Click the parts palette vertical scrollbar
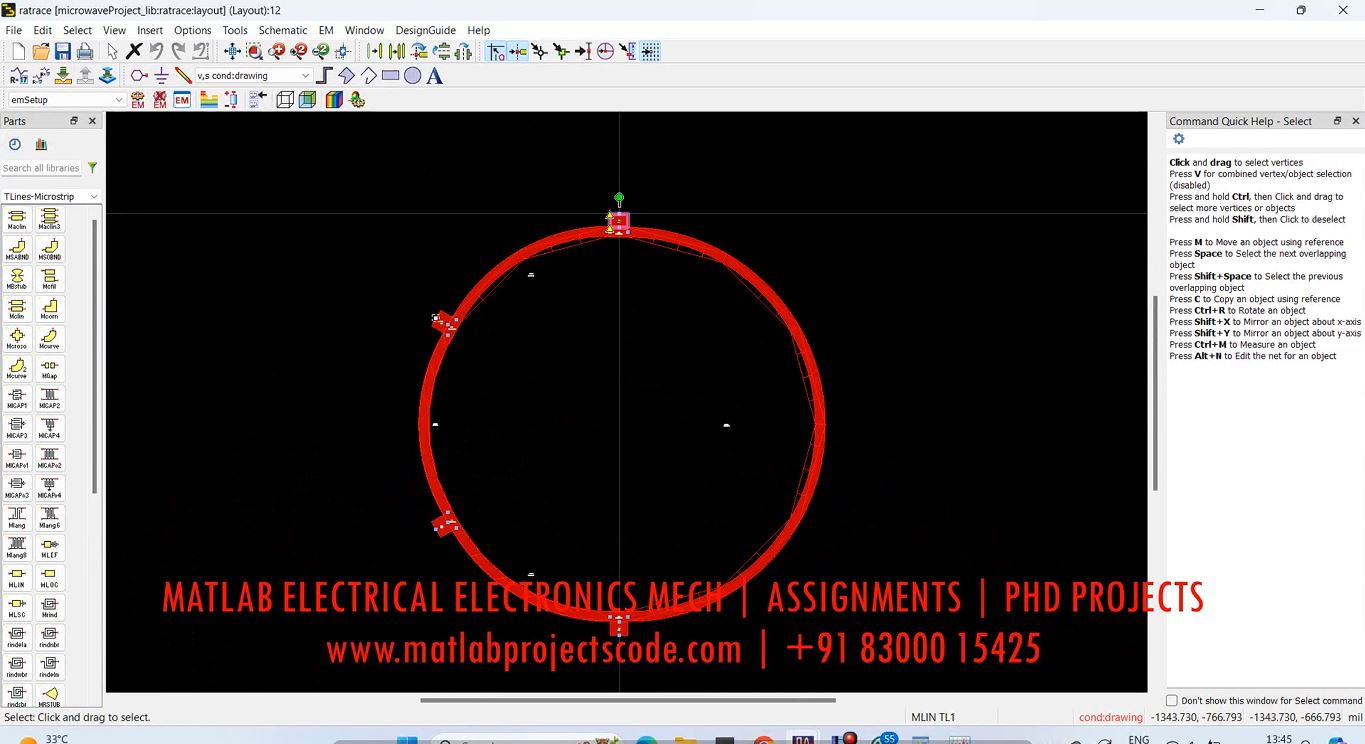1365x744 pixels. (95, 356)
